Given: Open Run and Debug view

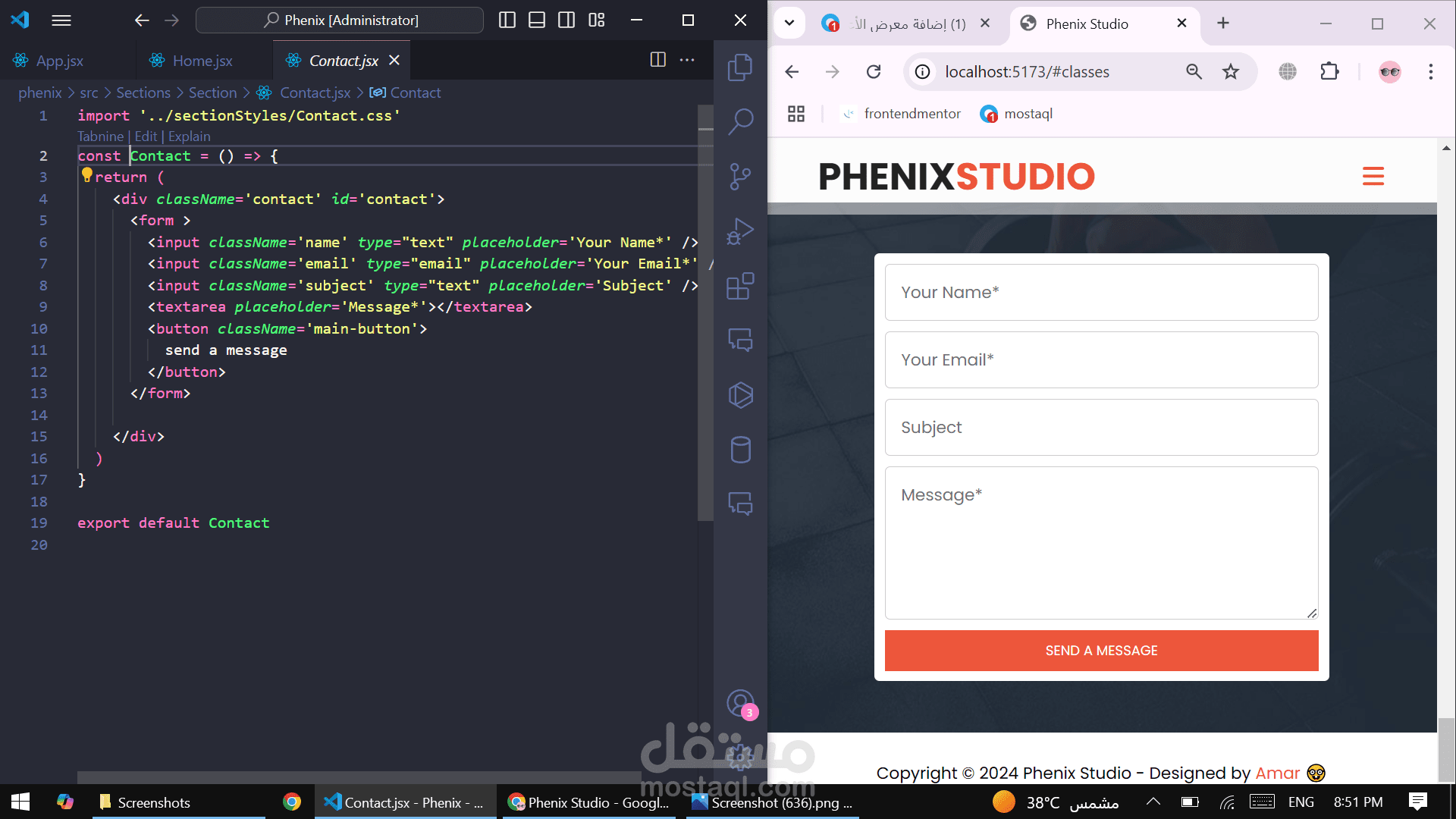Looking at the screenshot, I should click(x=740, y=231).
